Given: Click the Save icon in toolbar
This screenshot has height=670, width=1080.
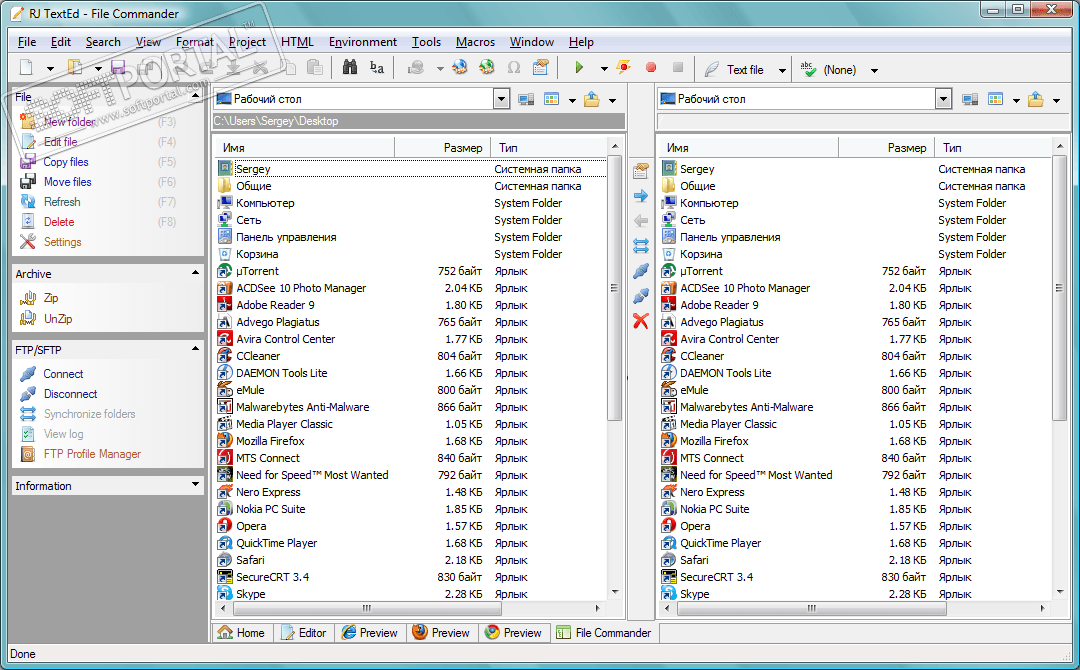Looking at the screenshot, I should [x=118, y=68].
